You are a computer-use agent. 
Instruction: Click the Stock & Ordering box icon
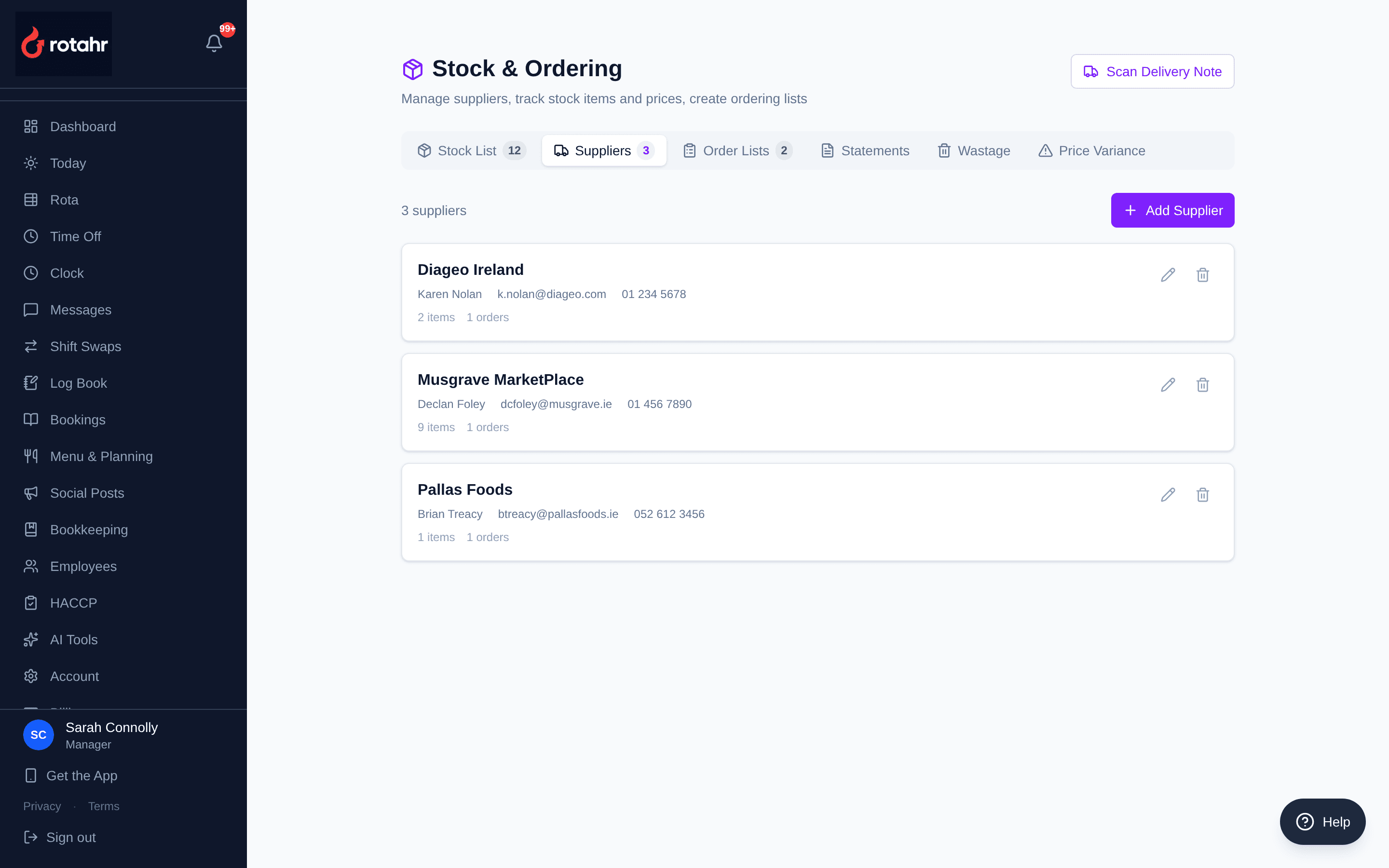pyautogui.click(x=413, y=69)
